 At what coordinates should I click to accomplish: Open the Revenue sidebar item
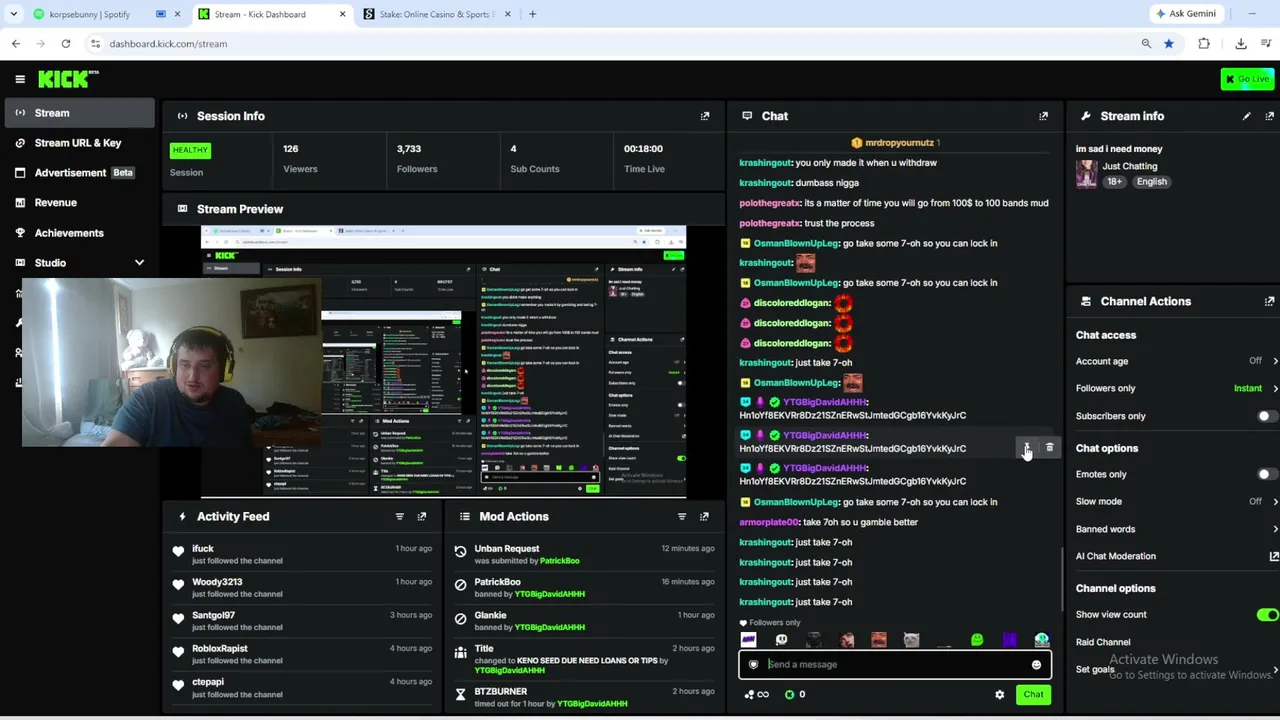tap(78, 203)
